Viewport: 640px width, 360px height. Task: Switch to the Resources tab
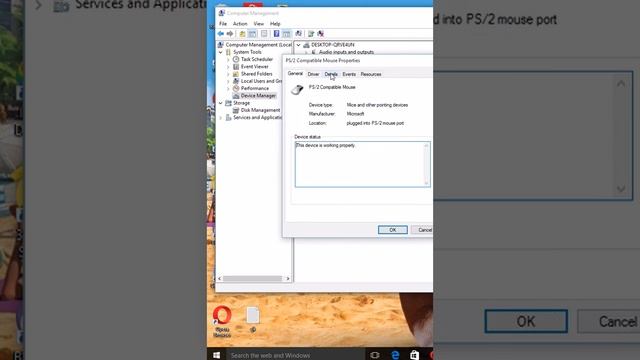pos(371,74)
